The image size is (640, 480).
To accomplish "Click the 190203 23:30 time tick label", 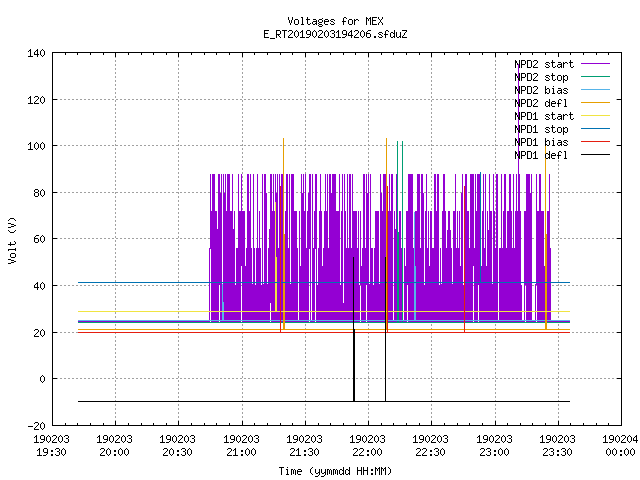I will click(557, 446).
